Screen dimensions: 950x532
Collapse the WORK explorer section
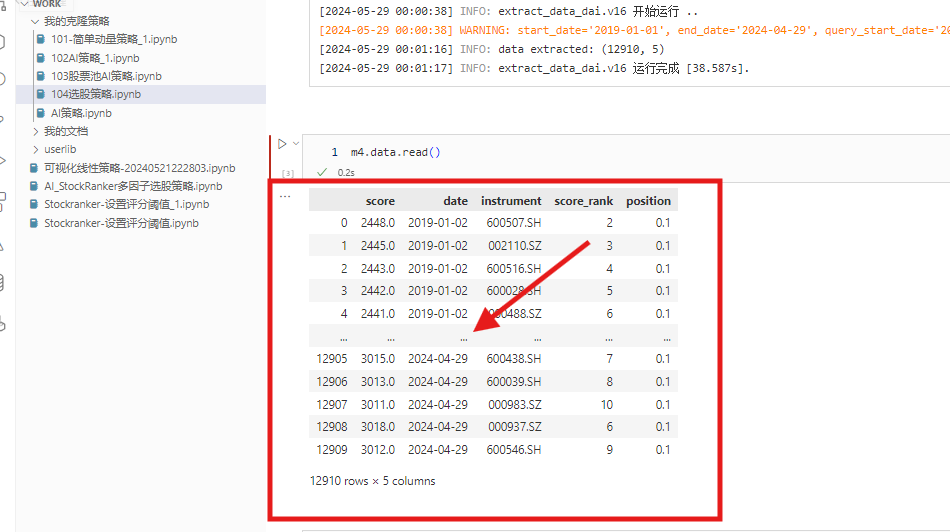[24, 4]
